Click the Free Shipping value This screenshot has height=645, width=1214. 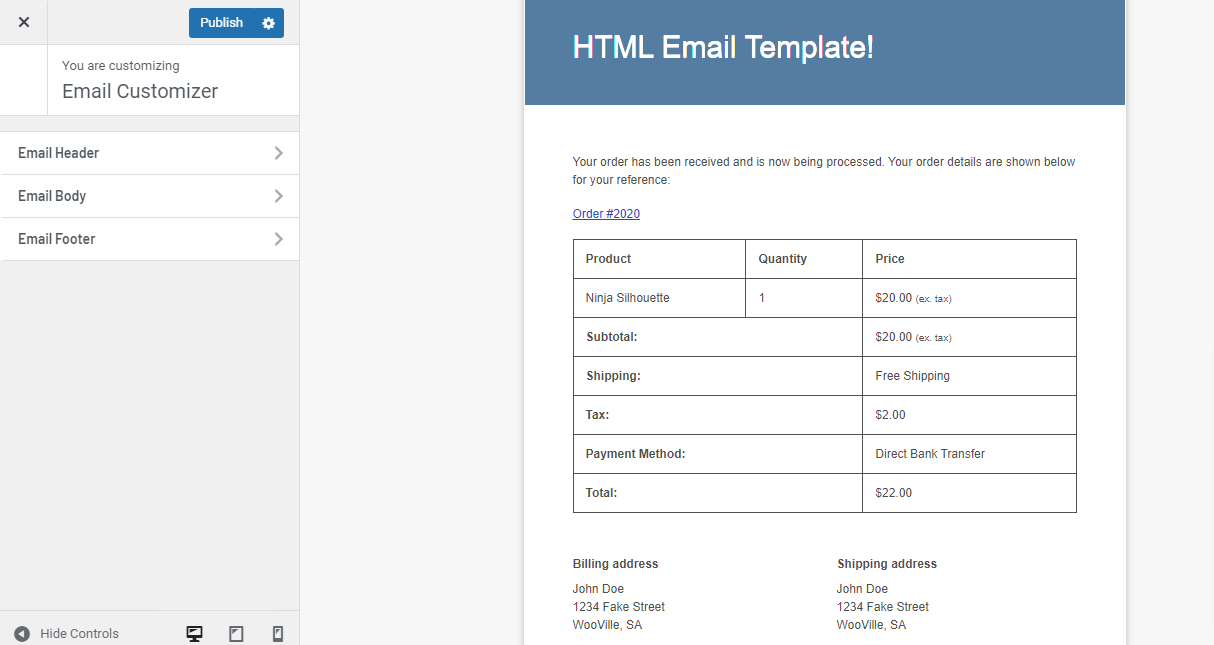[x=912, y=376]
